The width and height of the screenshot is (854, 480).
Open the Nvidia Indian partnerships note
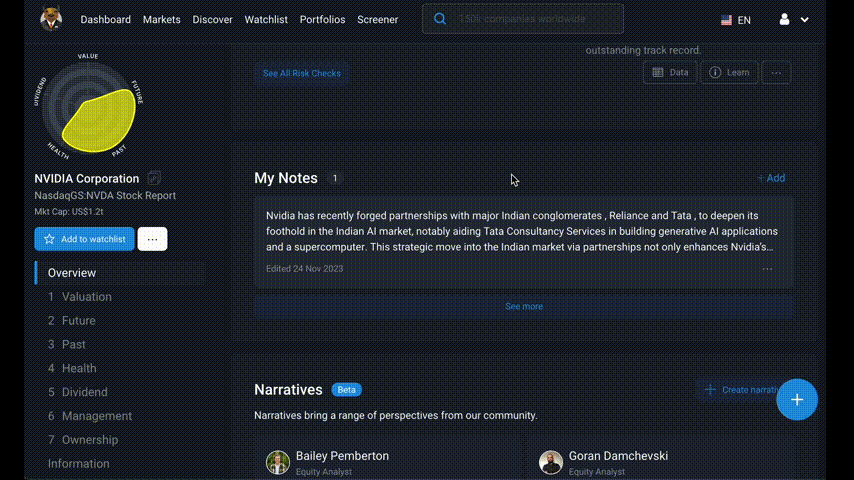[523, 232]
